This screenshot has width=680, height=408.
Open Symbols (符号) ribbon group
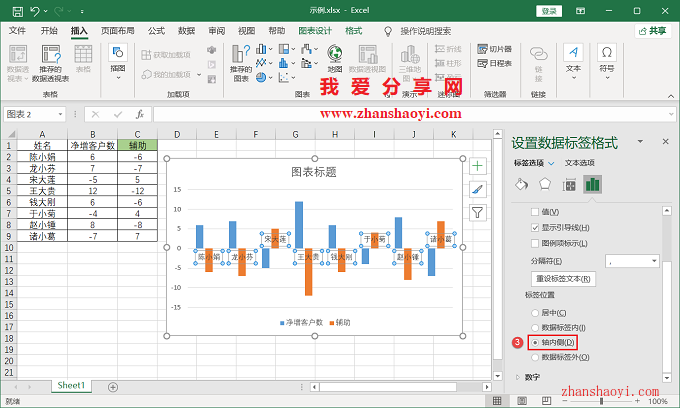tap(607, 62)
